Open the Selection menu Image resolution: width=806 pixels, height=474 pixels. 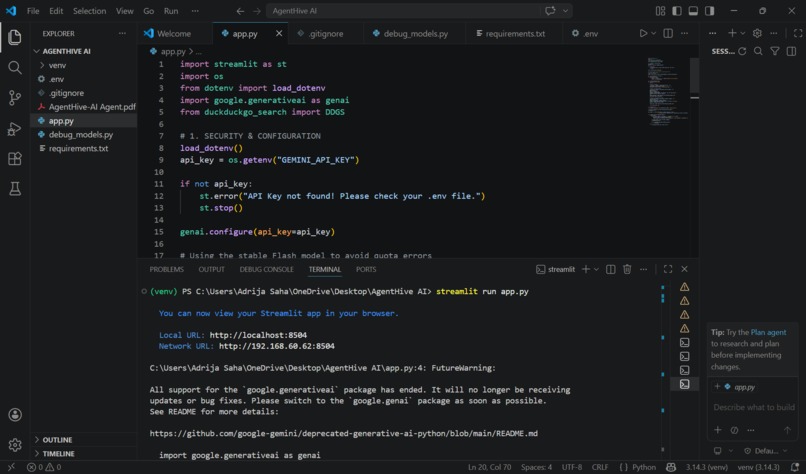click(89, 11)
